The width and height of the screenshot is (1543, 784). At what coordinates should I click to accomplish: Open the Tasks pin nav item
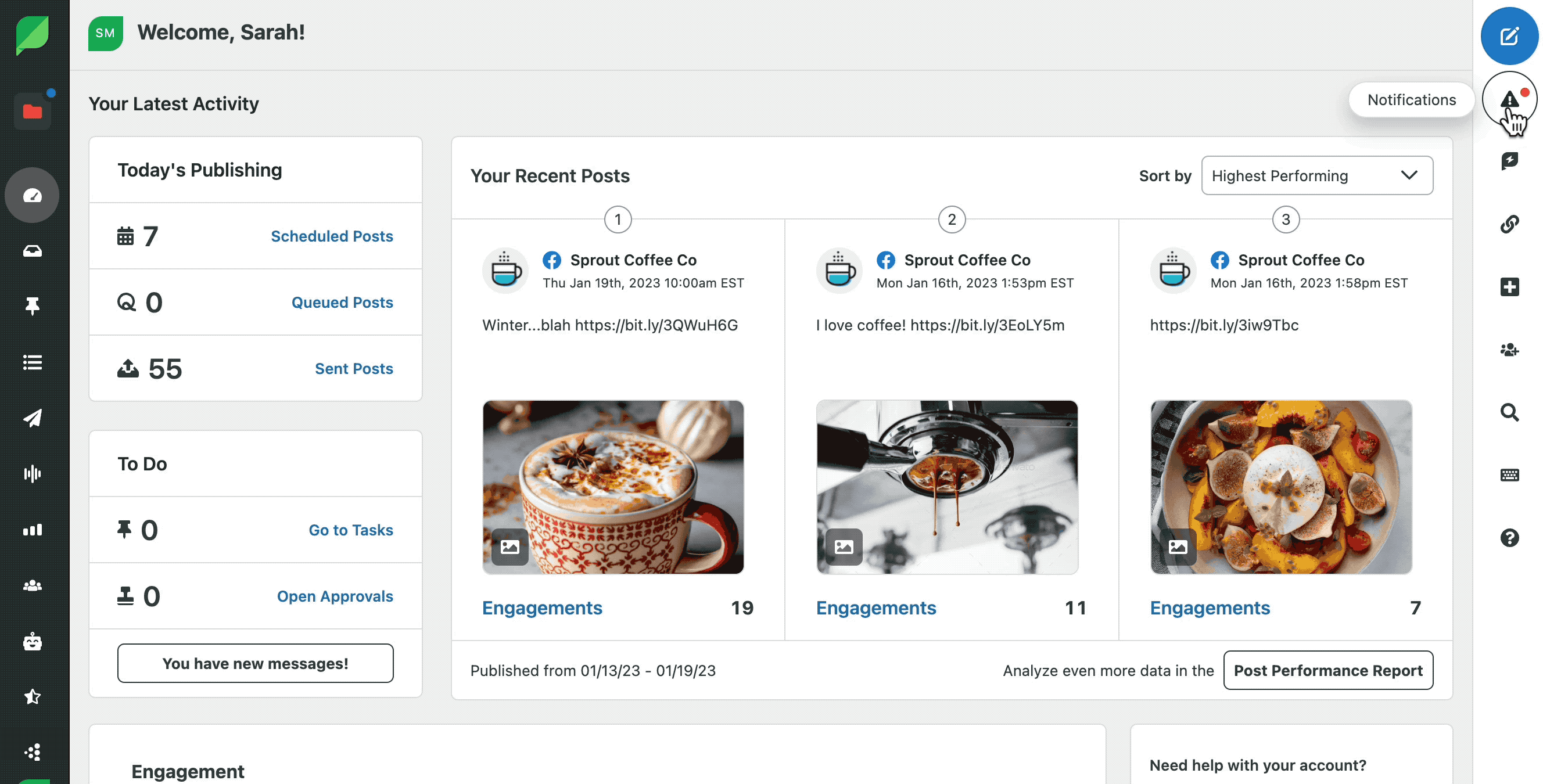[33, 306]
